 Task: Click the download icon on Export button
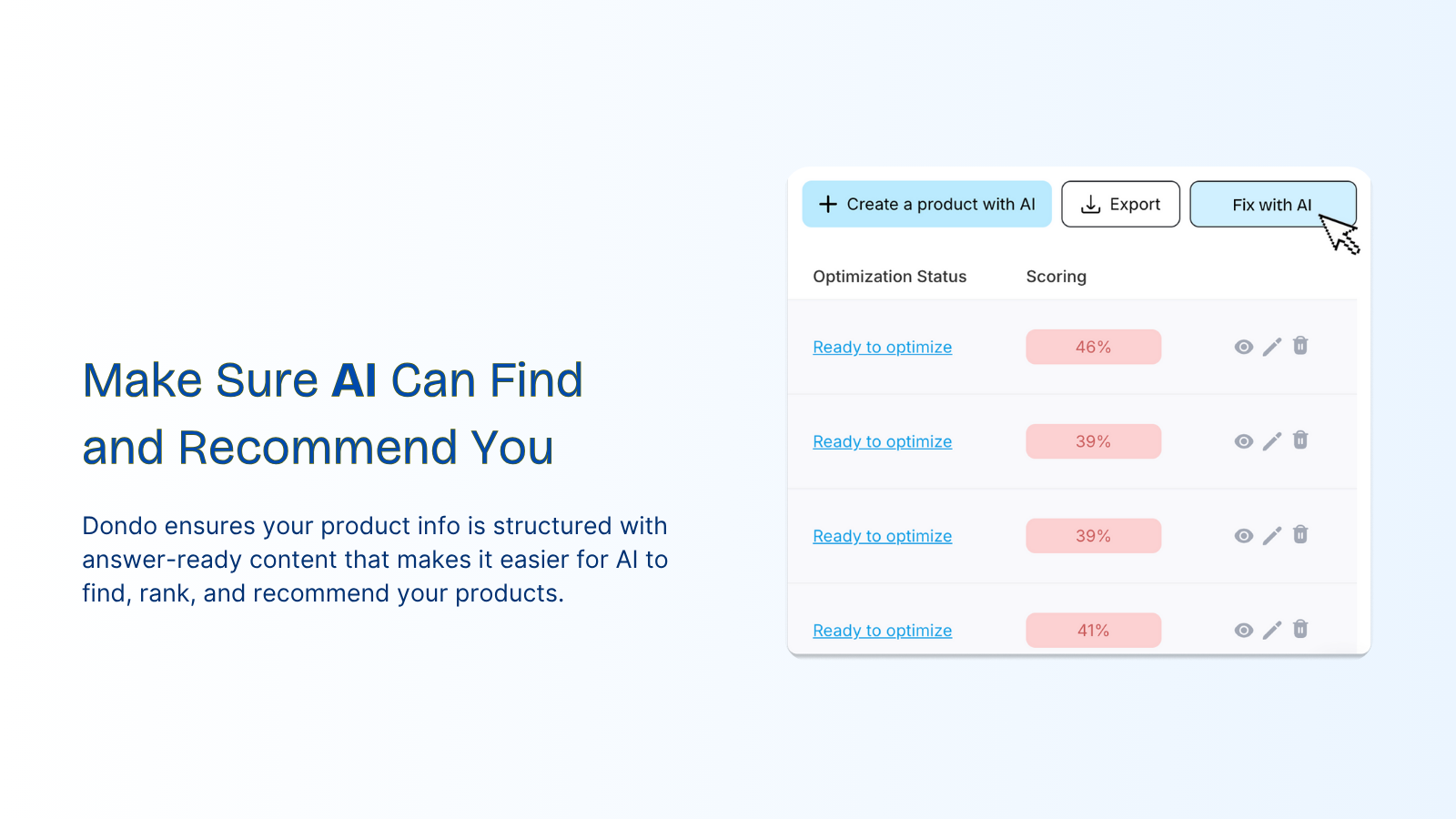point(1090,205)
